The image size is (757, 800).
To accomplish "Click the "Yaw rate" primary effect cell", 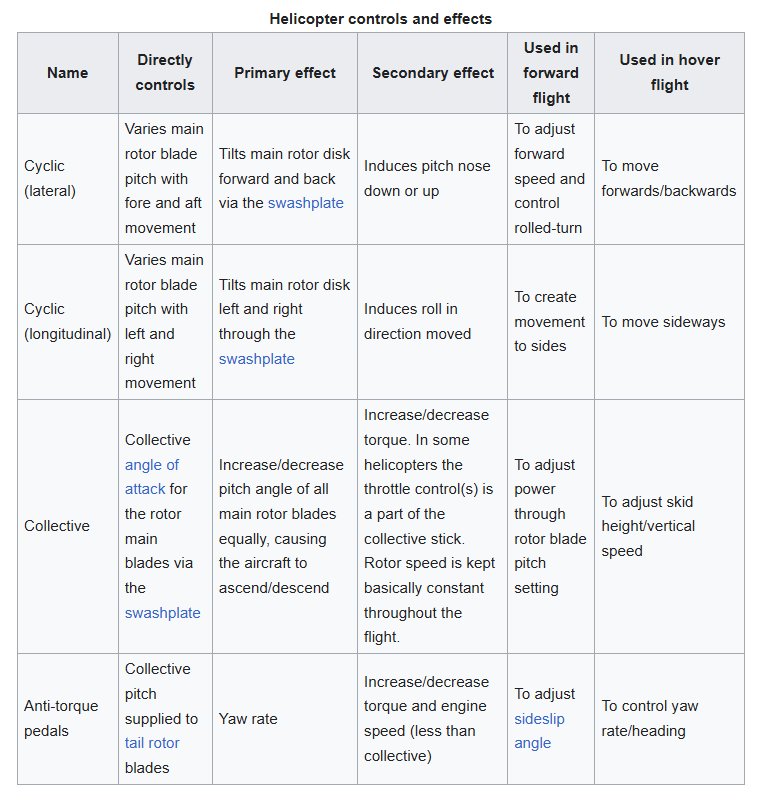I will point(248,719).
